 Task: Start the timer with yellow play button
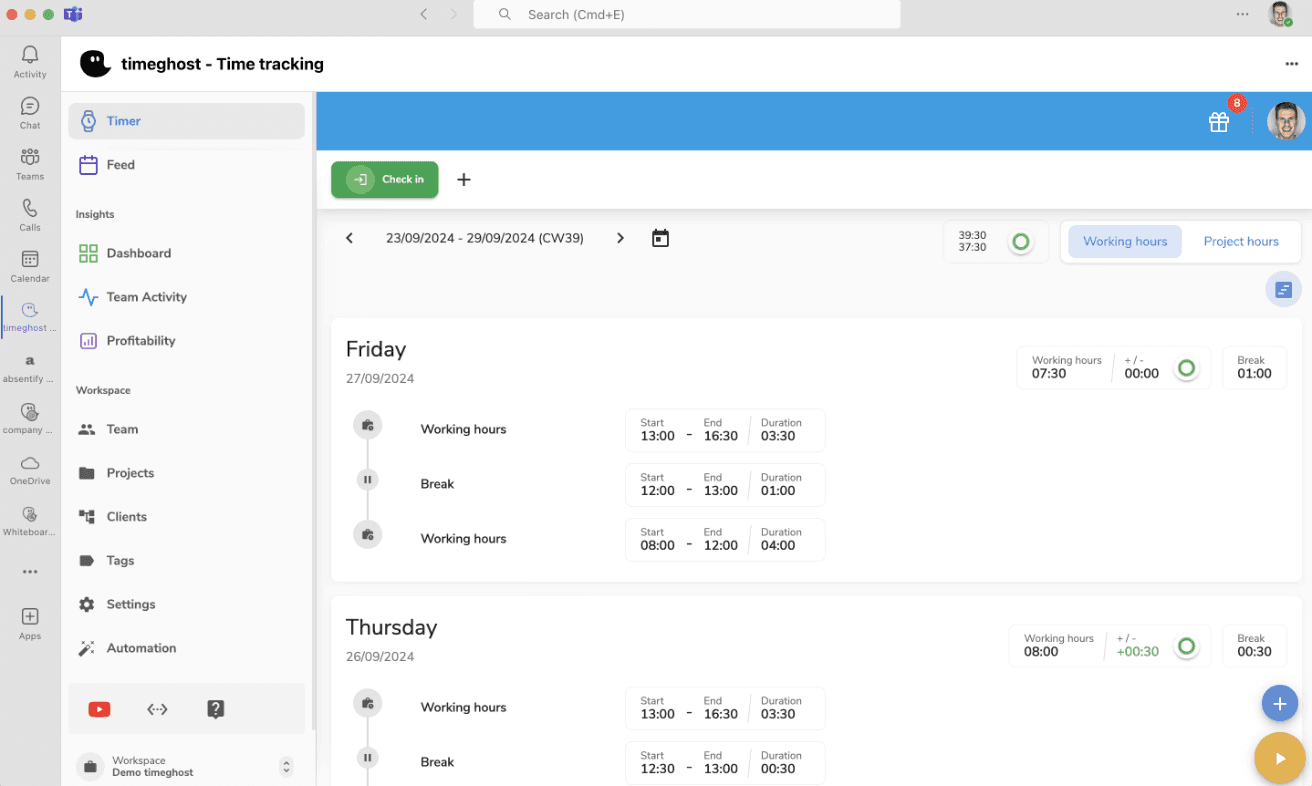click(x=1280, y=758)
